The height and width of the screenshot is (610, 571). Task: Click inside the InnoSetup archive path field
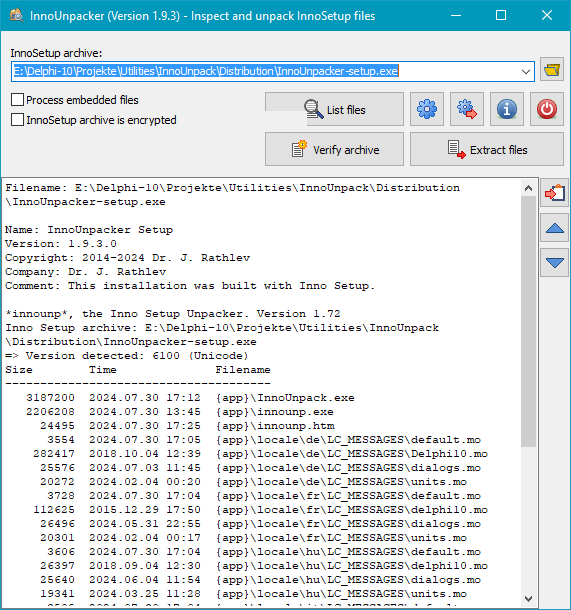[264, 72]
